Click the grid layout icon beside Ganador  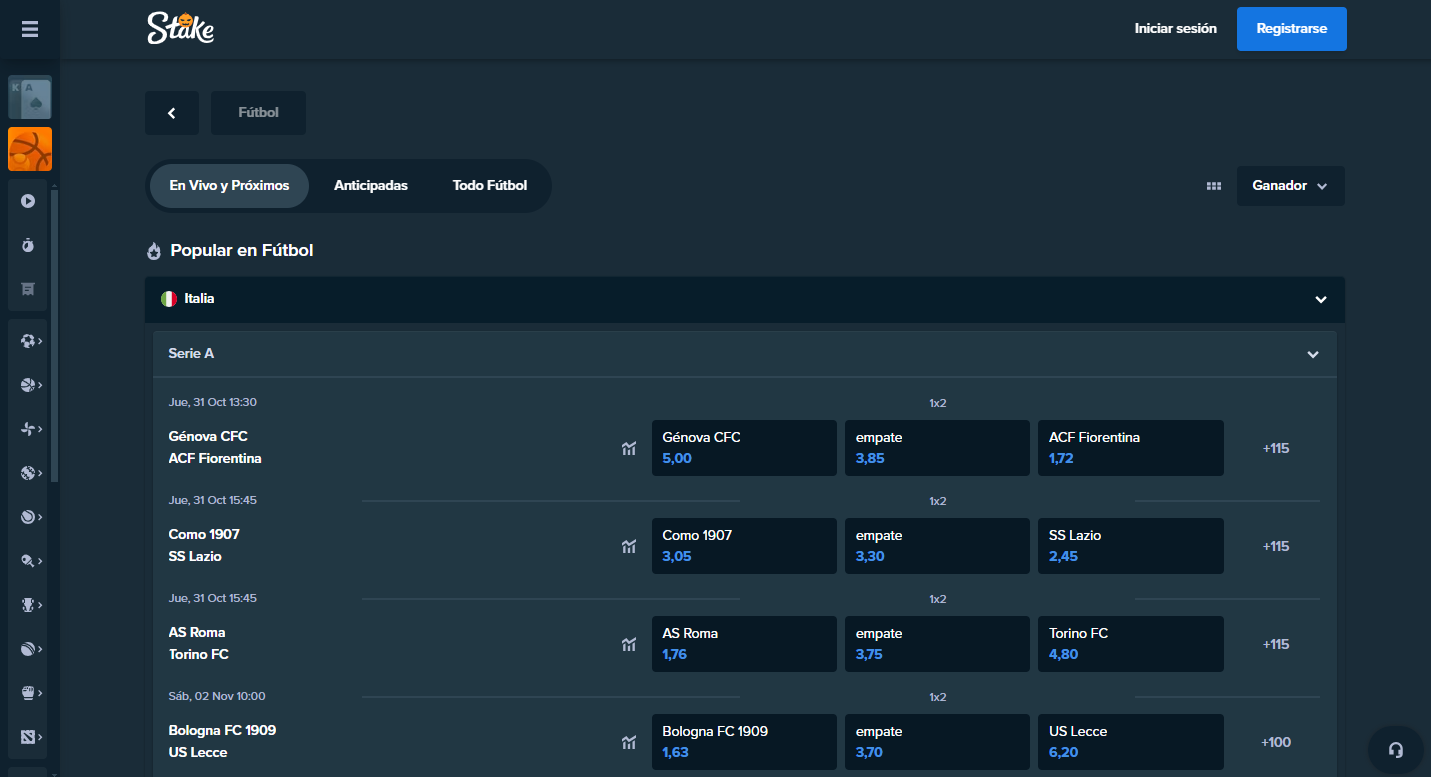tap(1214, 186)
